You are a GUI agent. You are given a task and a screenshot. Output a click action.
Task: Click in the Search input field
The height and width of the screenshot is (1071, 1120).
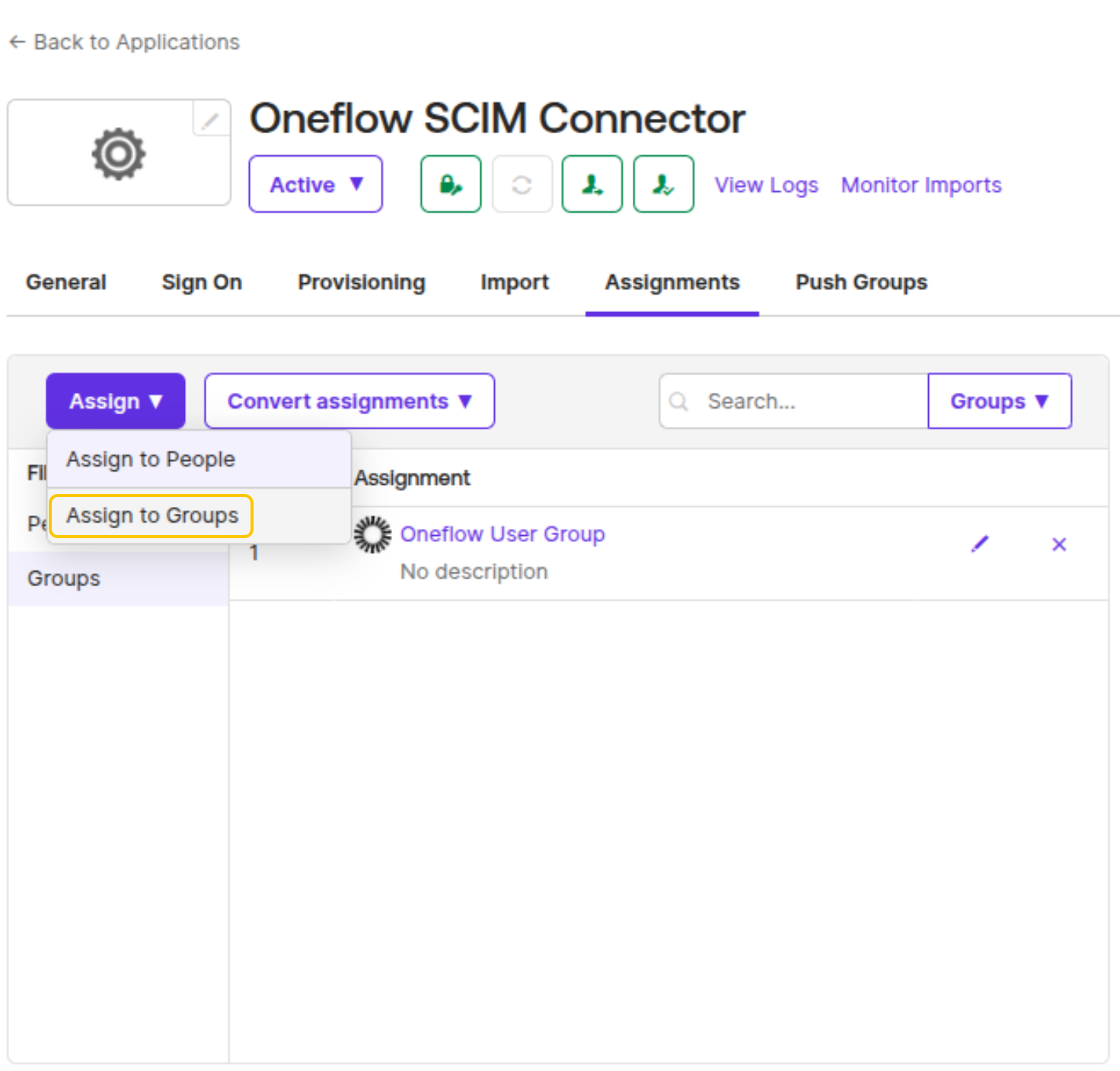794,401
